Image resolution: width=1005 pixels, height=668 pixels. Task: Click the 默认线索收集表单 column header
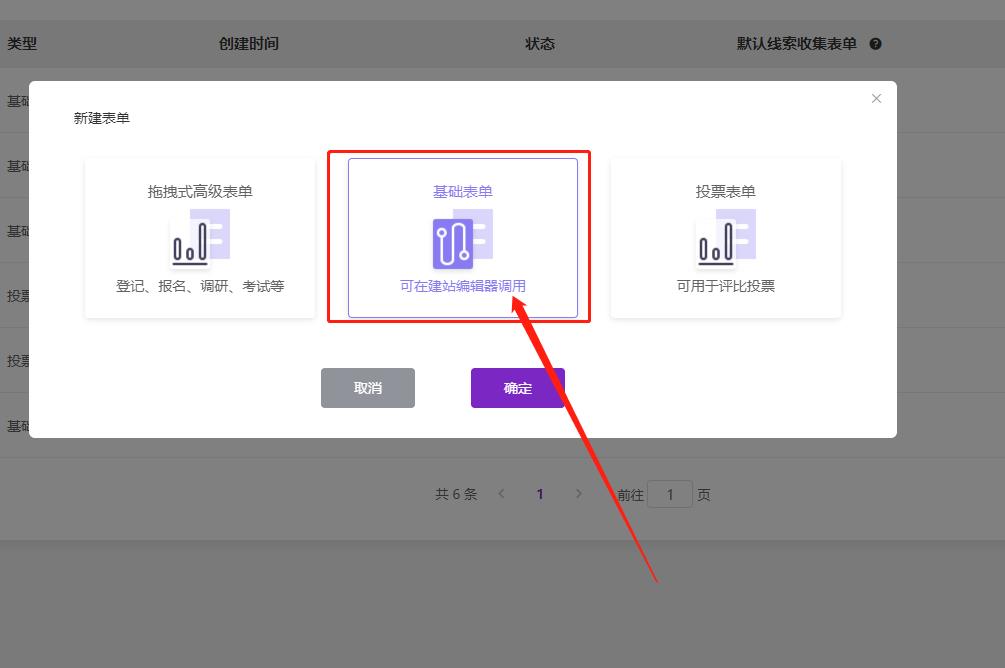coord(795,43)
